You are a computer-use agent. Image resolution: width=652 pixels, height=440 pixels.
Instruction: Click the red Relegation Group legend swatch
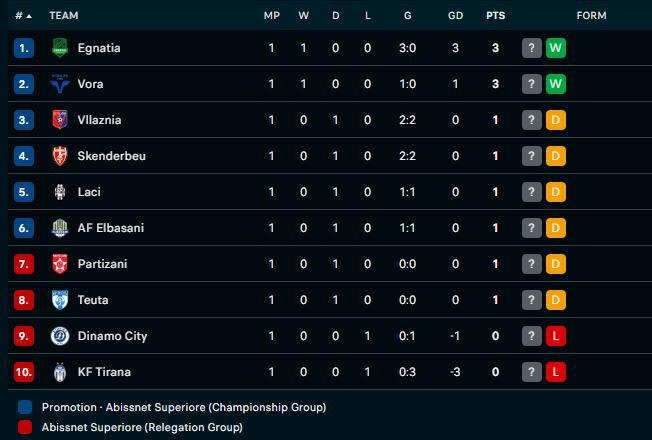pos(25,427)
